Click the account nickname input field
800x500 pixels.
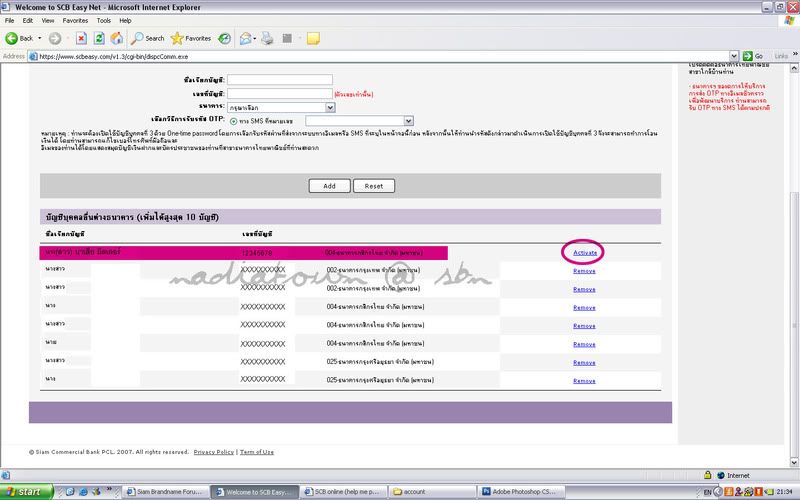coord(280,80)
